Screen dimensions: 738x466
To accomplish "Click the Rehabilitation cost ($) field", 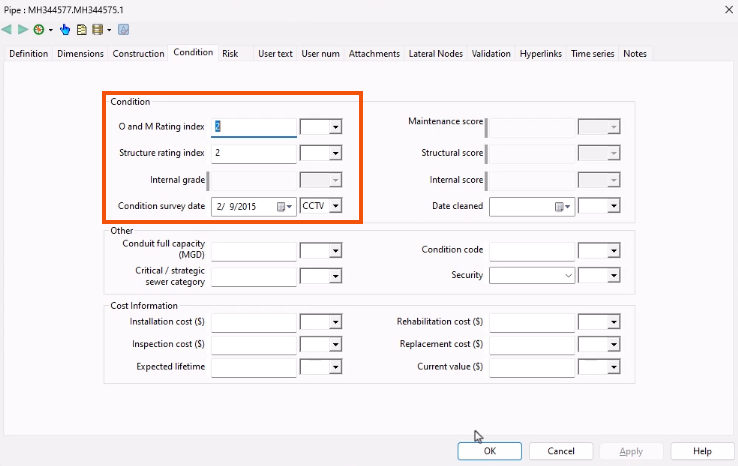I will point(532,322).
